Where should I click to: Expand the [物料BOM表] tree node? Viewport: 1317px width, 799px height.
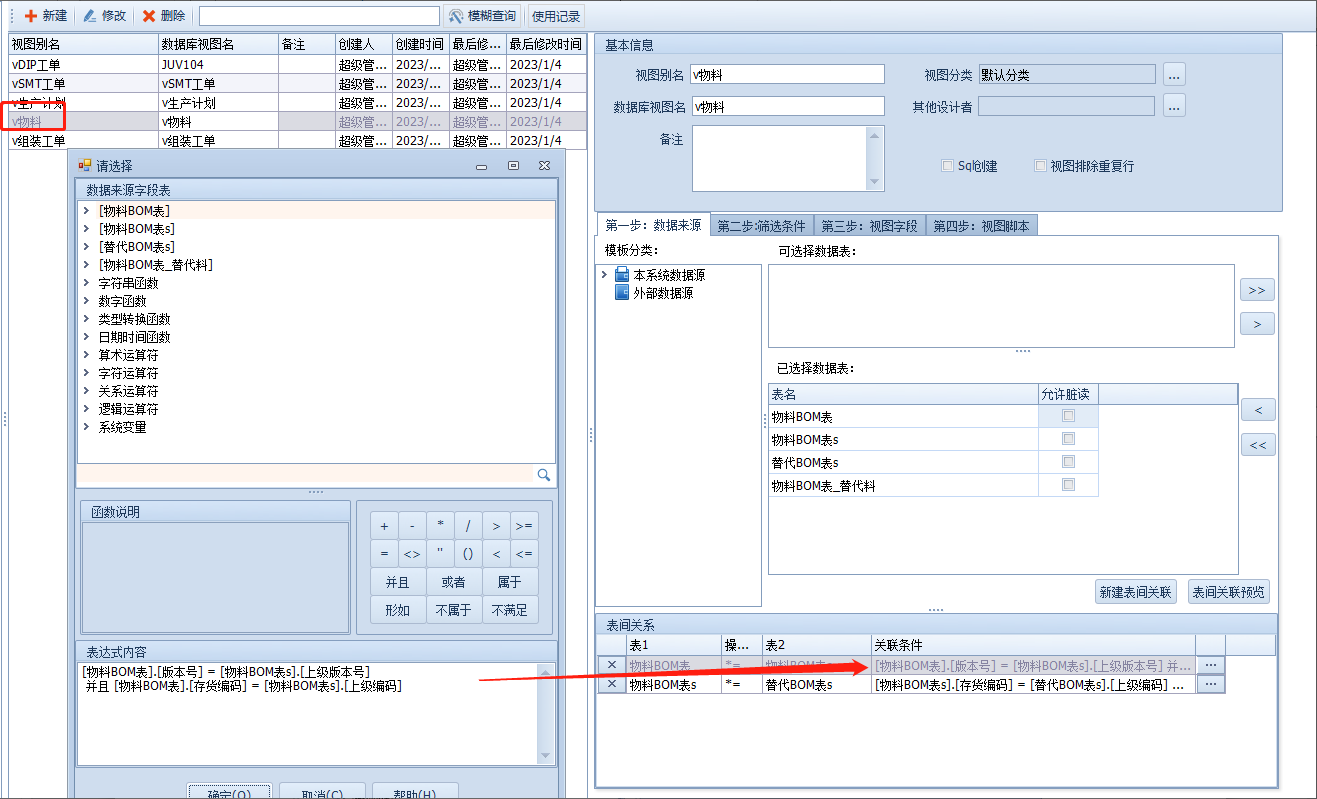87,211
